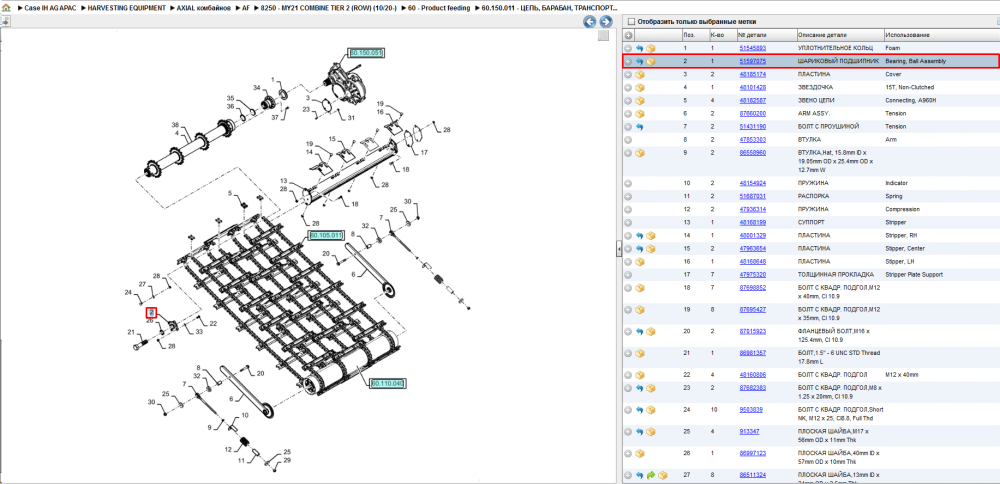Click the export diagram icon under the breadcrumb
The width and height of the screenshot is (1000, 484).
[6, 21]
